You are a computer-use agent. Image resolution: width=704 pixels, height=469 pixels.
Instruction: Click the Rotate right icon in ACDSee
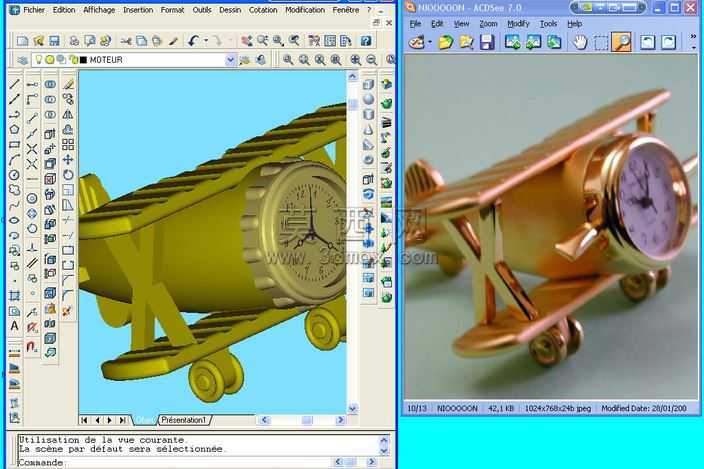(668, 42)
